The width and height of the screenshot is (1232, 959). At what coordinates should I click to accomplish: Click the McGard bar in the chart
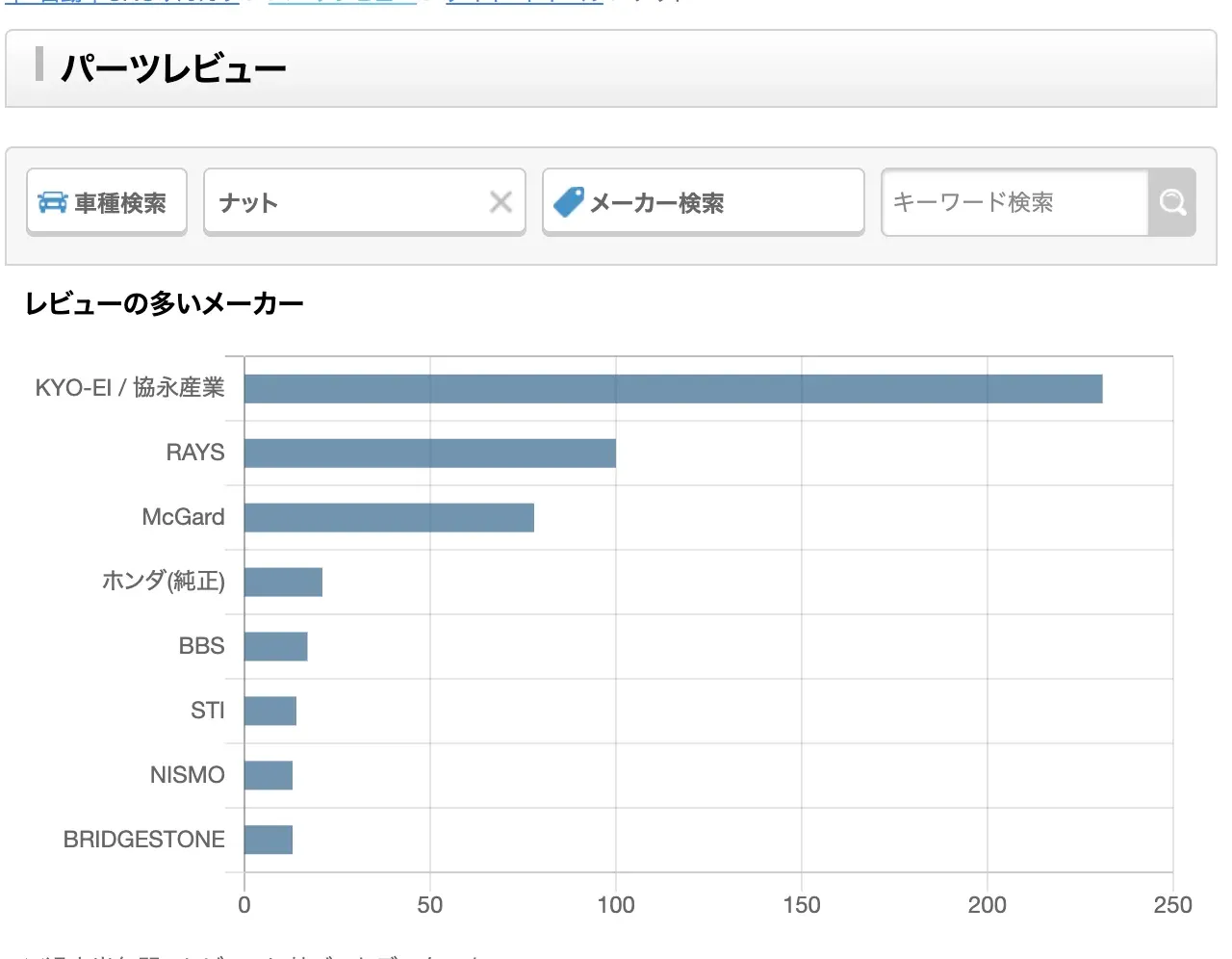389,518
